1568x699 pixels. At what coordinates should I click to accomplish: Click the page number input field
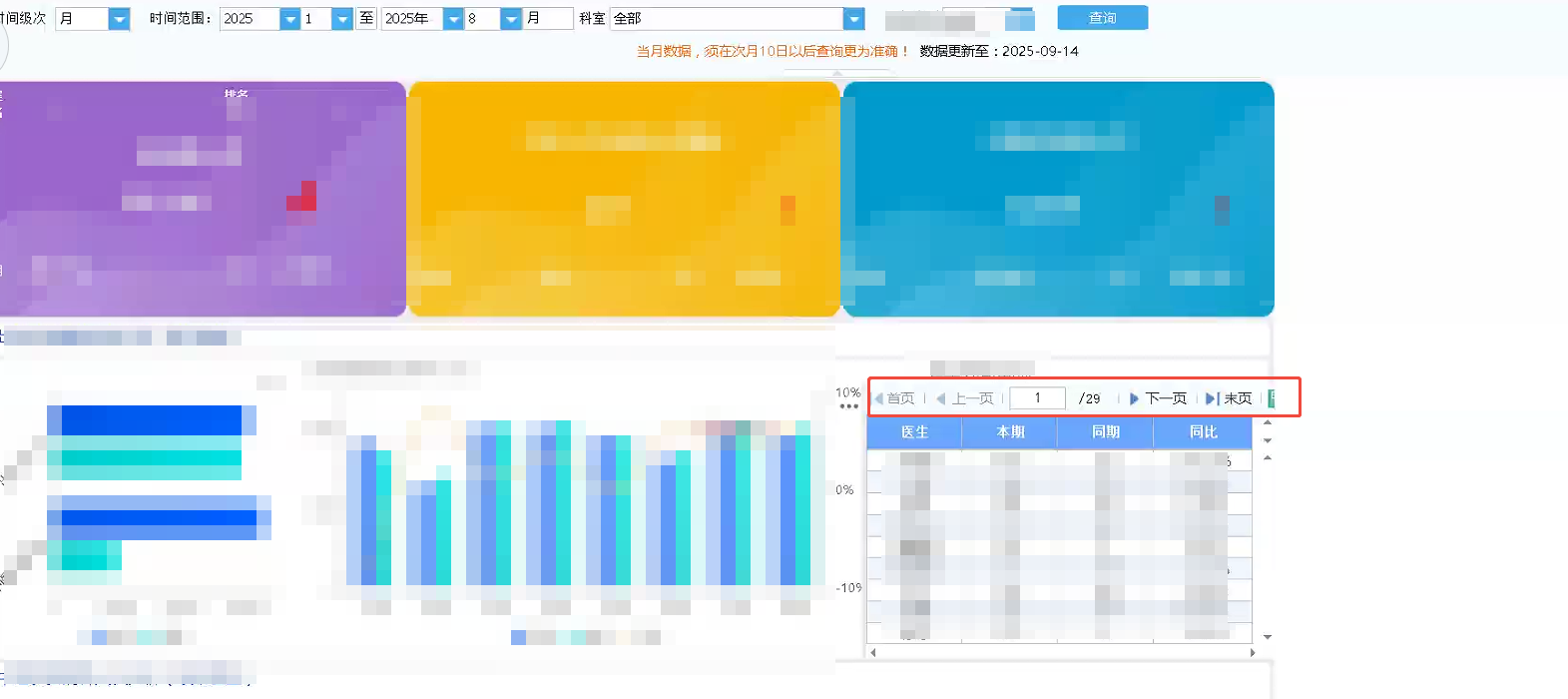[1037, 398]
